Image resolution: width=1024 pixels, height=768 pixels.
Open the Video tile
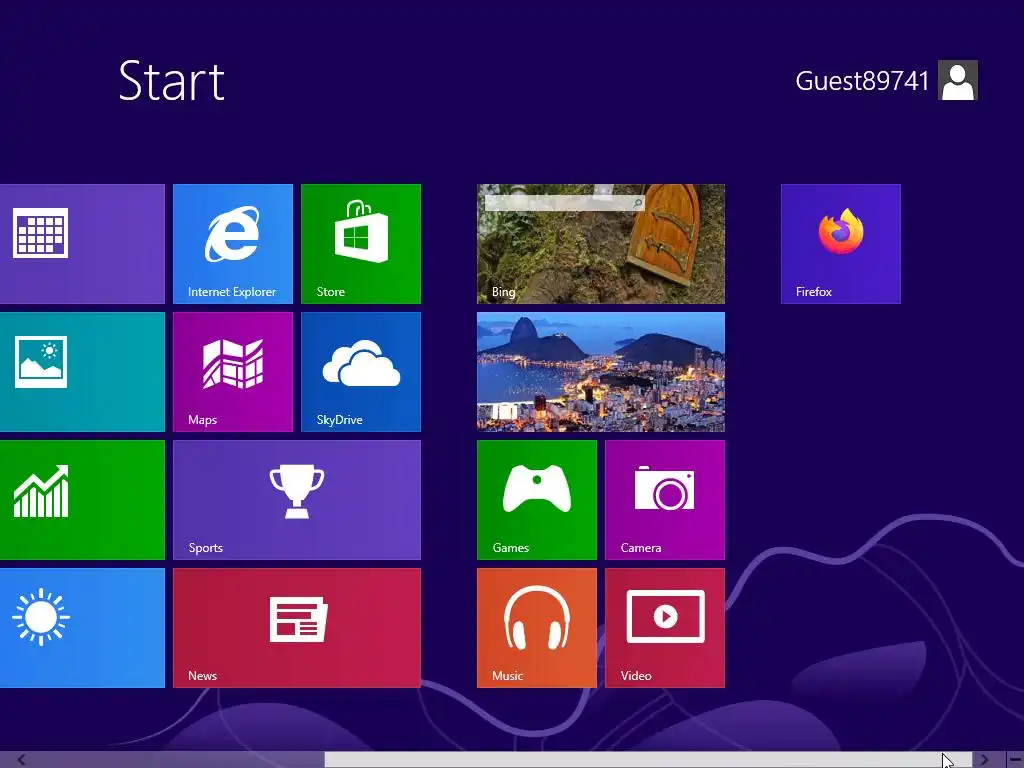pyautogui.click(x=665, y=628)
